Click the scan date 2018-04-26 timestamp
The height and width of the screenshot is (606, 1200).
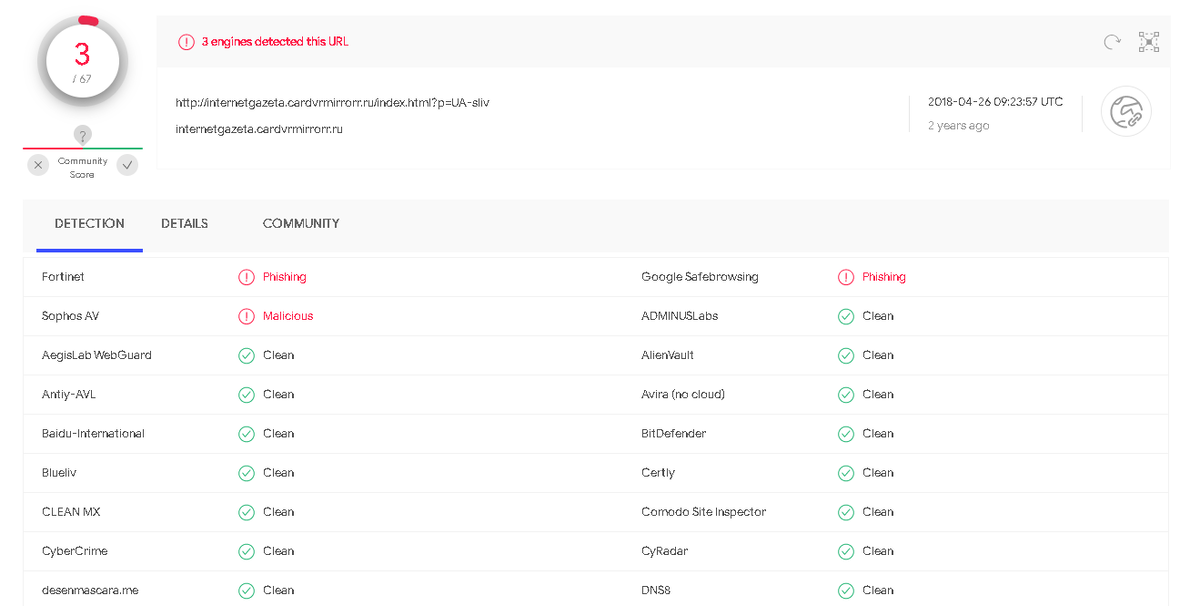pos(995,102)
